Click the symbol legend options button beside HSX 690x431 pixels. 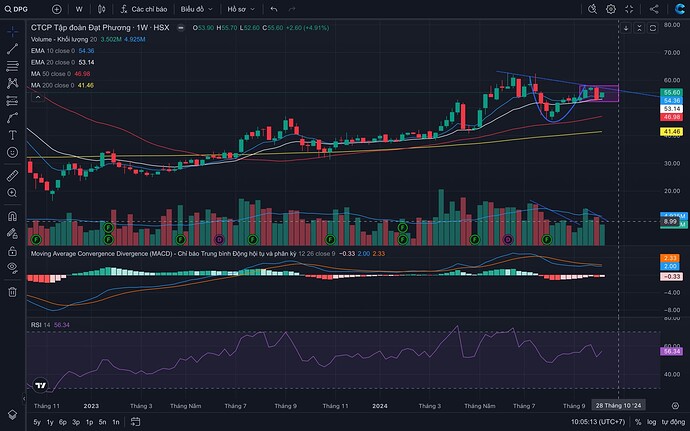tap(180, 28)
